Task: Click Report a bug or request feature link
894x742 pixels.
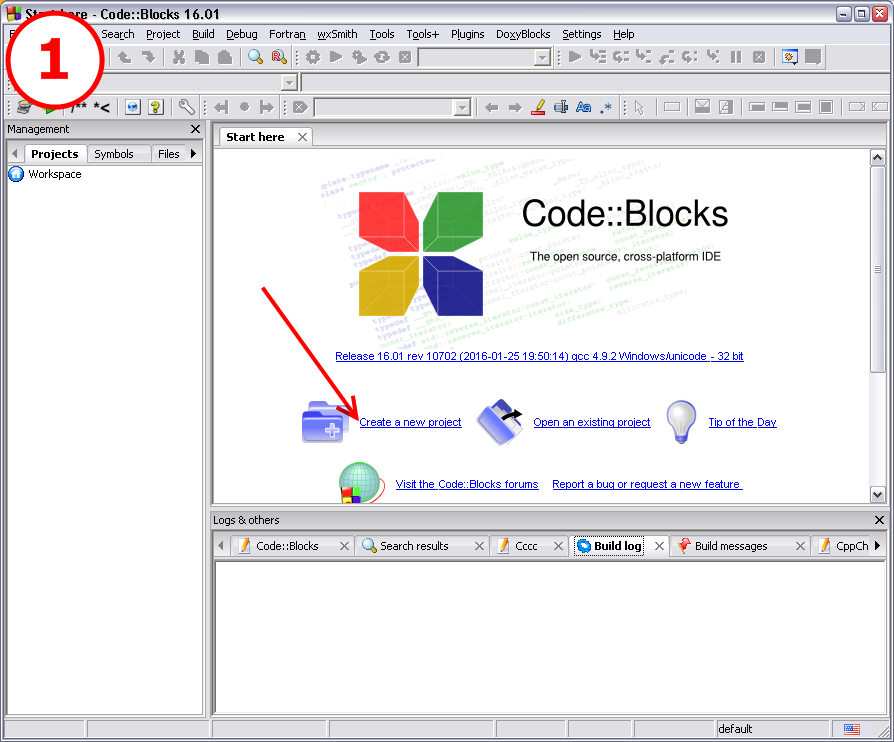Action: click(x=647, y=484)
